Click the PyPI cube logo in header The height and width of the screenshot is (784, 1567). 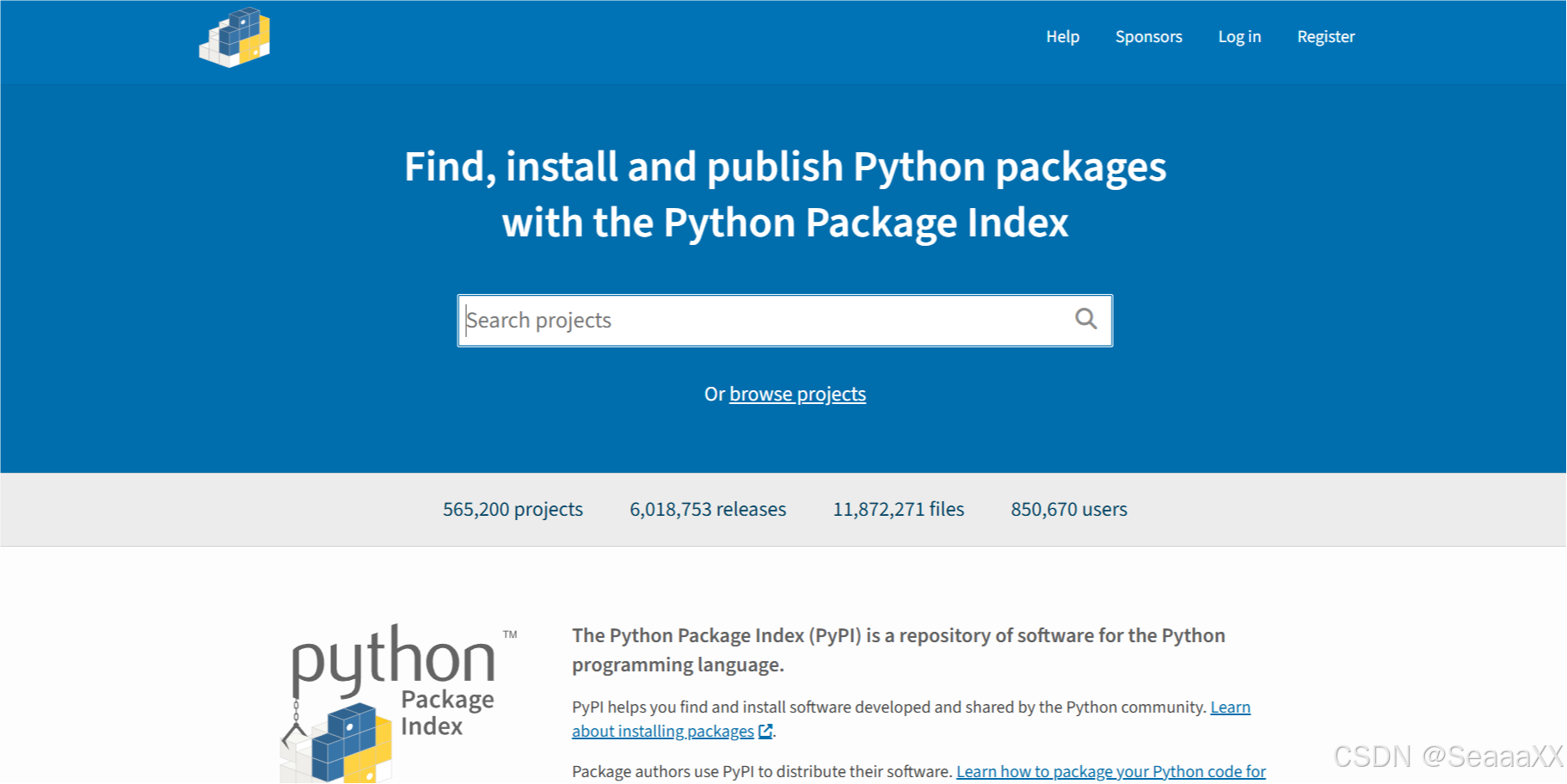coord(234,38)
